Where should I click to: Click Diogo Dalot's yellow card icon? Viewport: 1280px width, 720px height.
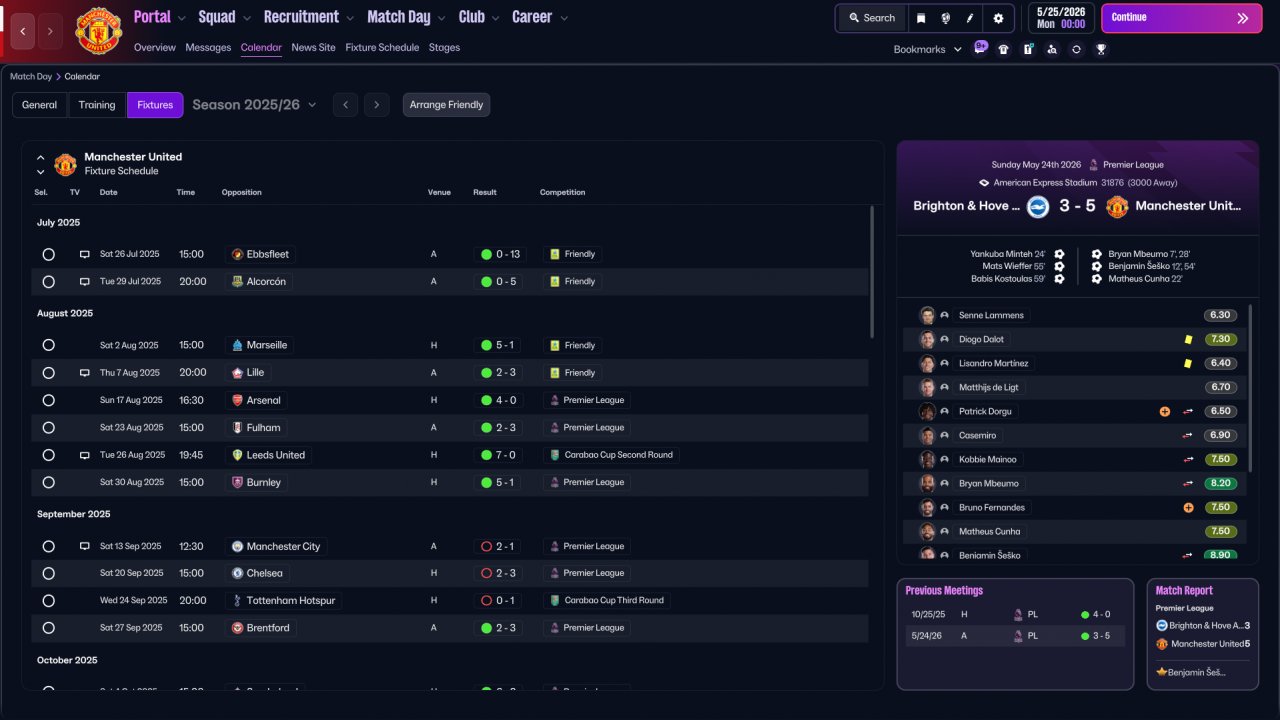click(1188, 339)
